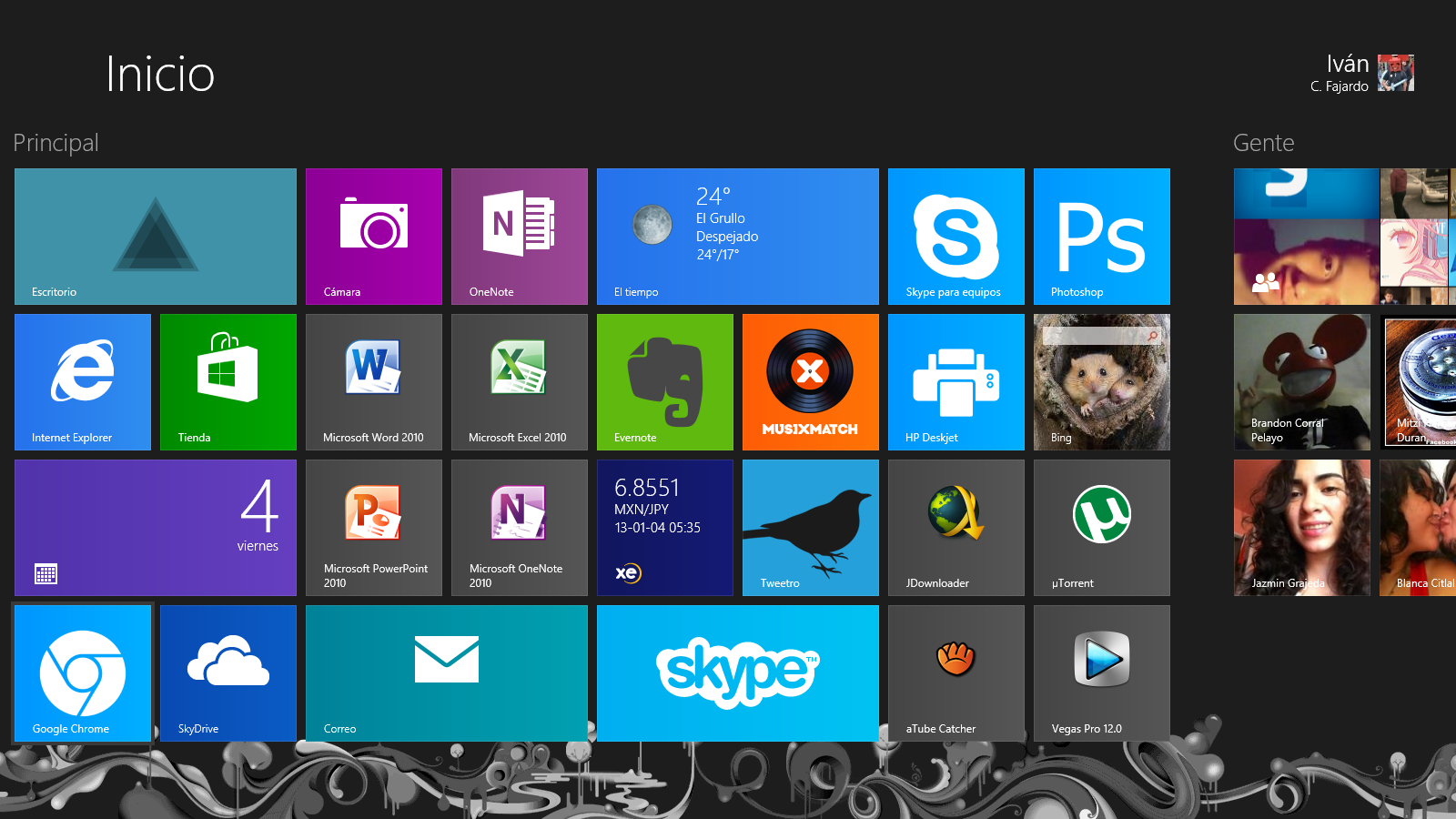Select the Gente group heading
This screenshot has width=1456, height=819.
coord(1263,143)
